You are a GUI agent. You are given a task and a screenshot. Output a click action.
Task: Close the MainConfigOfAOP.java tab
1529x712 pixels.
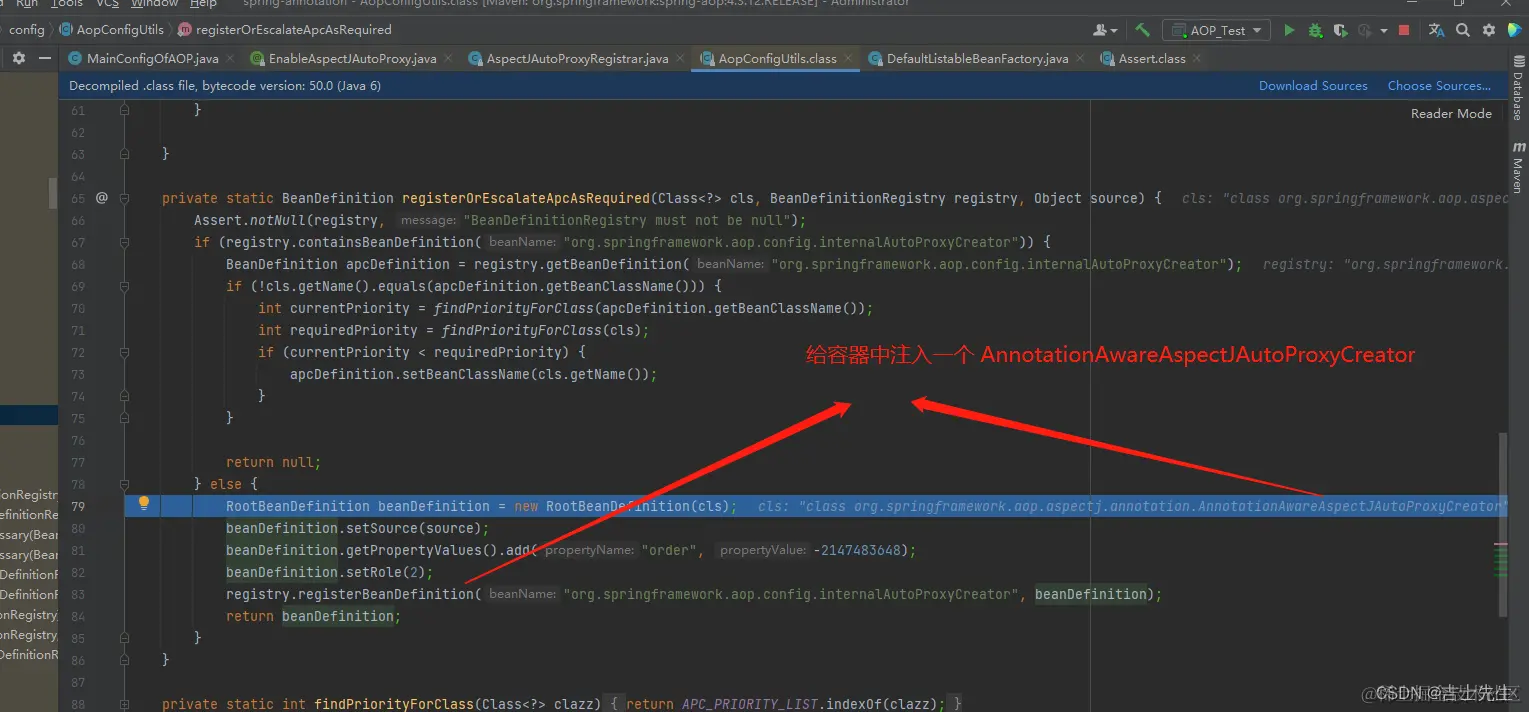pos(232,59)
